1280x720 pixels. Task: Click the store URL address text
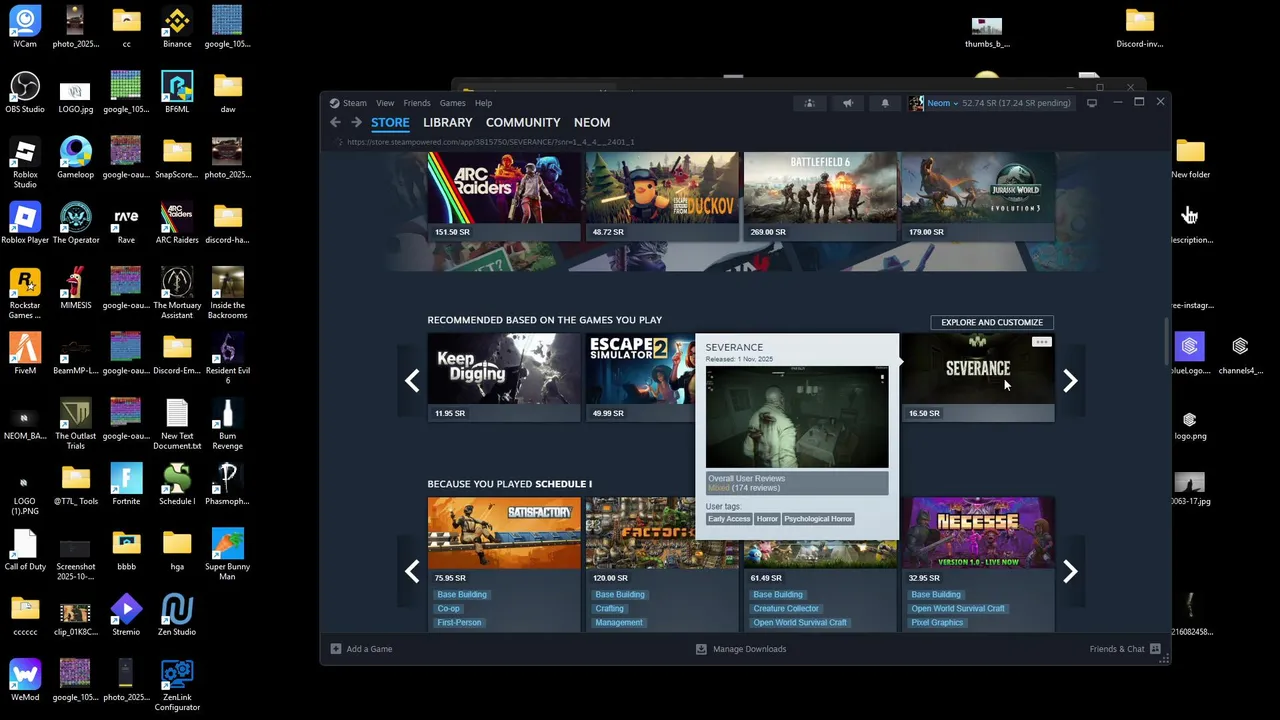(491, 142)
